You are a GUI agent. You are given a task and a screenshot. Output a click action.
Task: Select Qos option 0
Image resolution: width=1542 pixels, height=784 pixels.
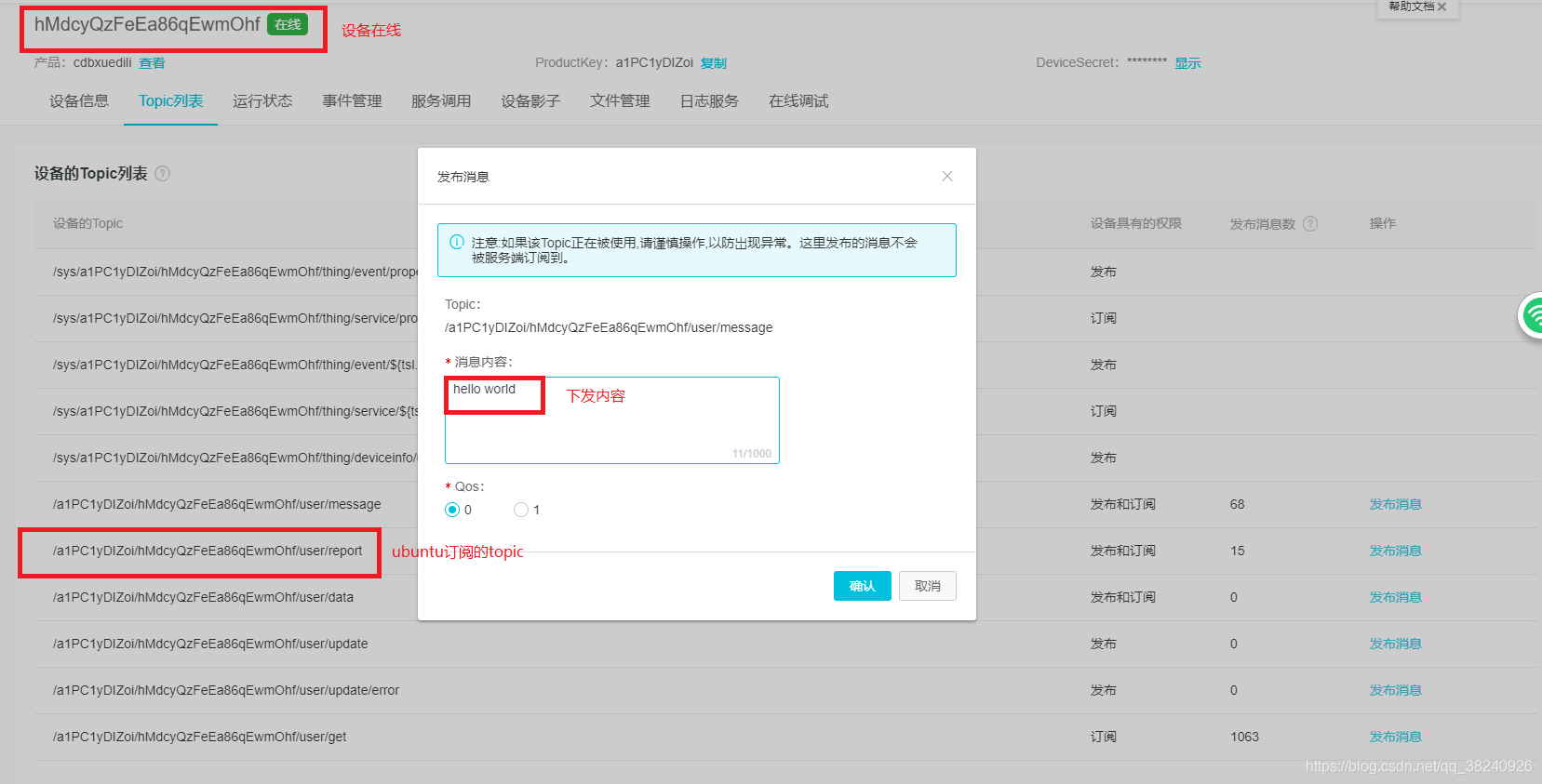pyautogui.click(x=452, y=510)
